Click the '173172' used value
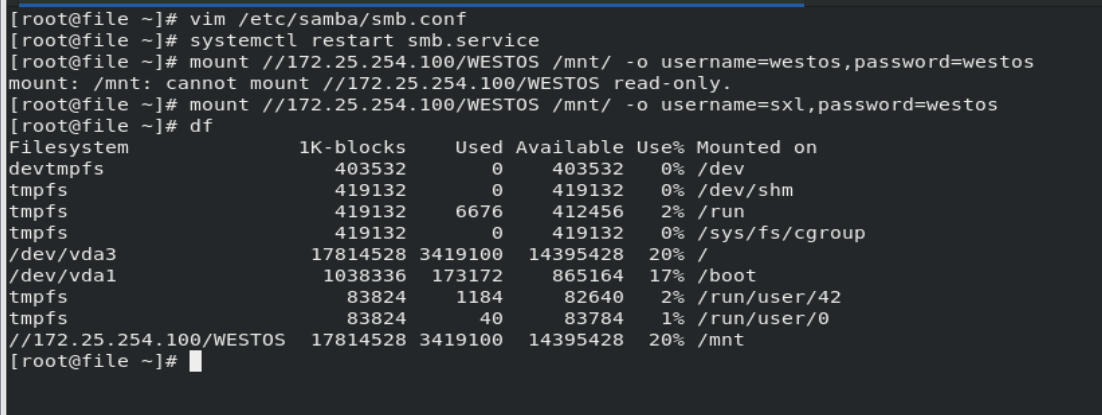The image size is (1102, 415). point(467,276)
